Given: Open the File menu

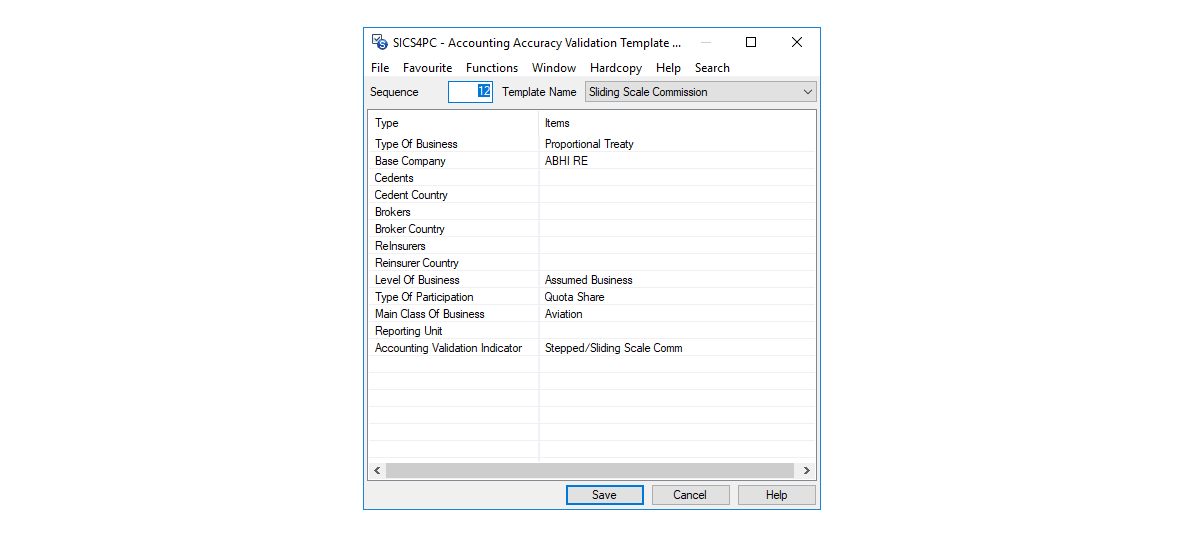Looking at the screenshot, I should pyautogui.click(x=380, y=68).
